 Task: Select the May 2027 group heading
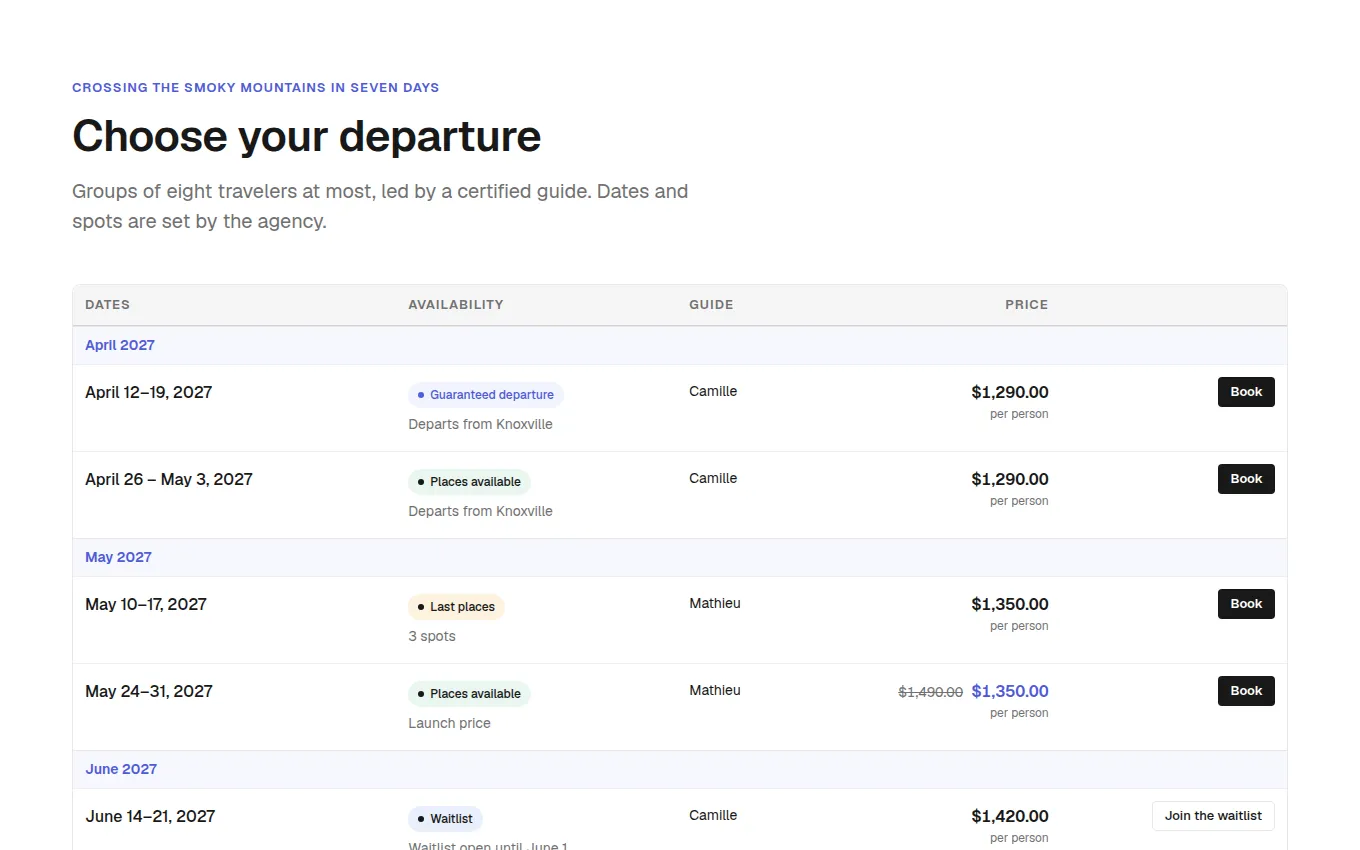[118, 557]
